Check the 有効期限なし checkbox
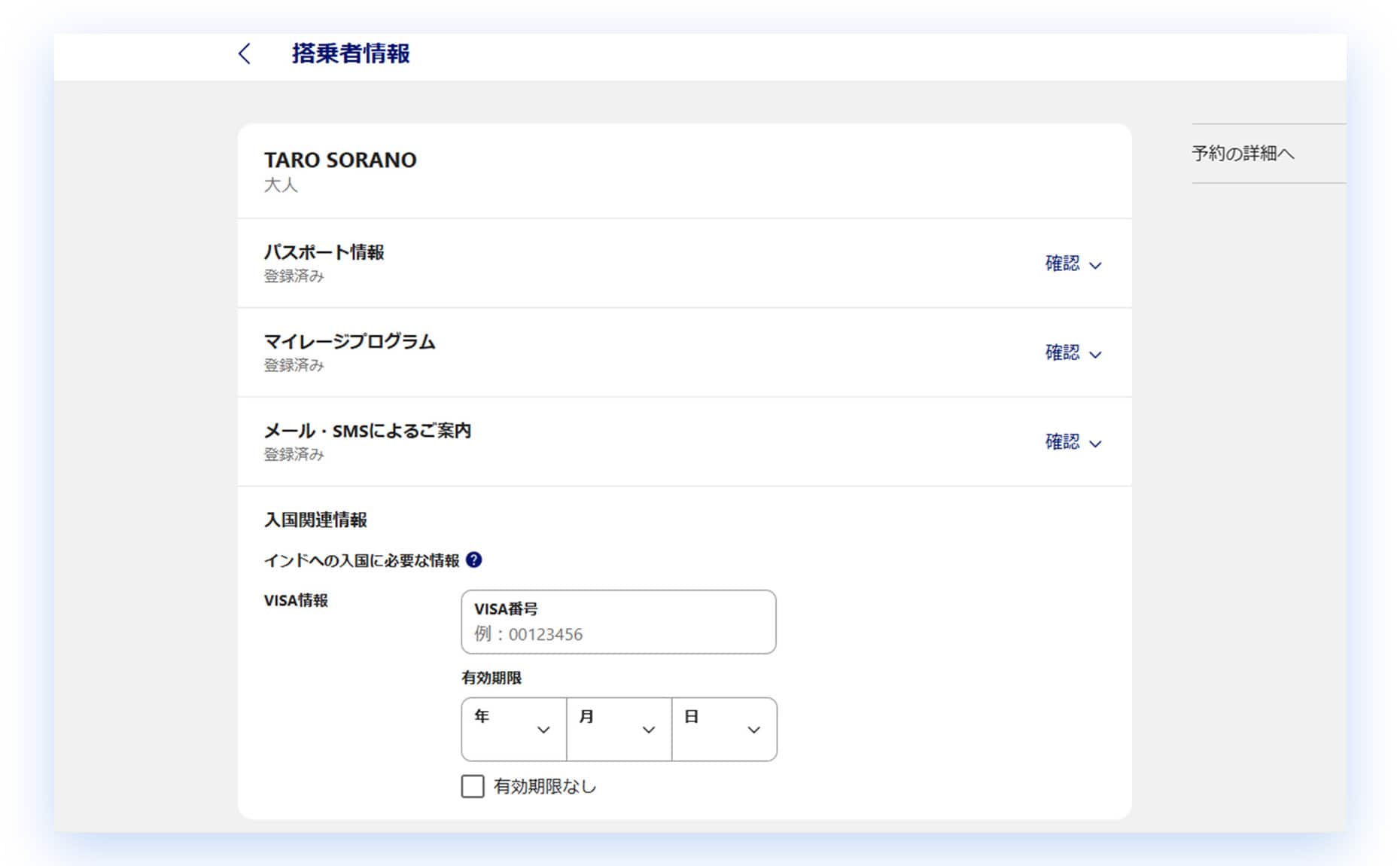Viewport: 1400px width, 866px height. [x=473, y=786]
